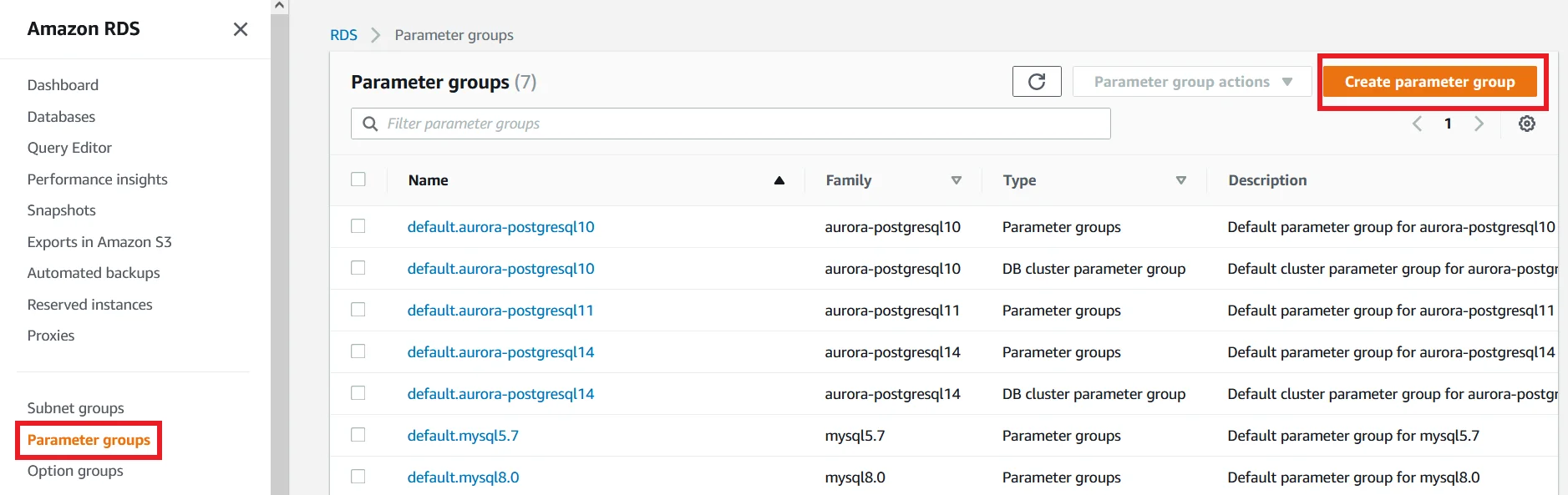1568x495 pixels.
Task: Close the Amazon RDS navigation panel
Action: pos(241,29)
